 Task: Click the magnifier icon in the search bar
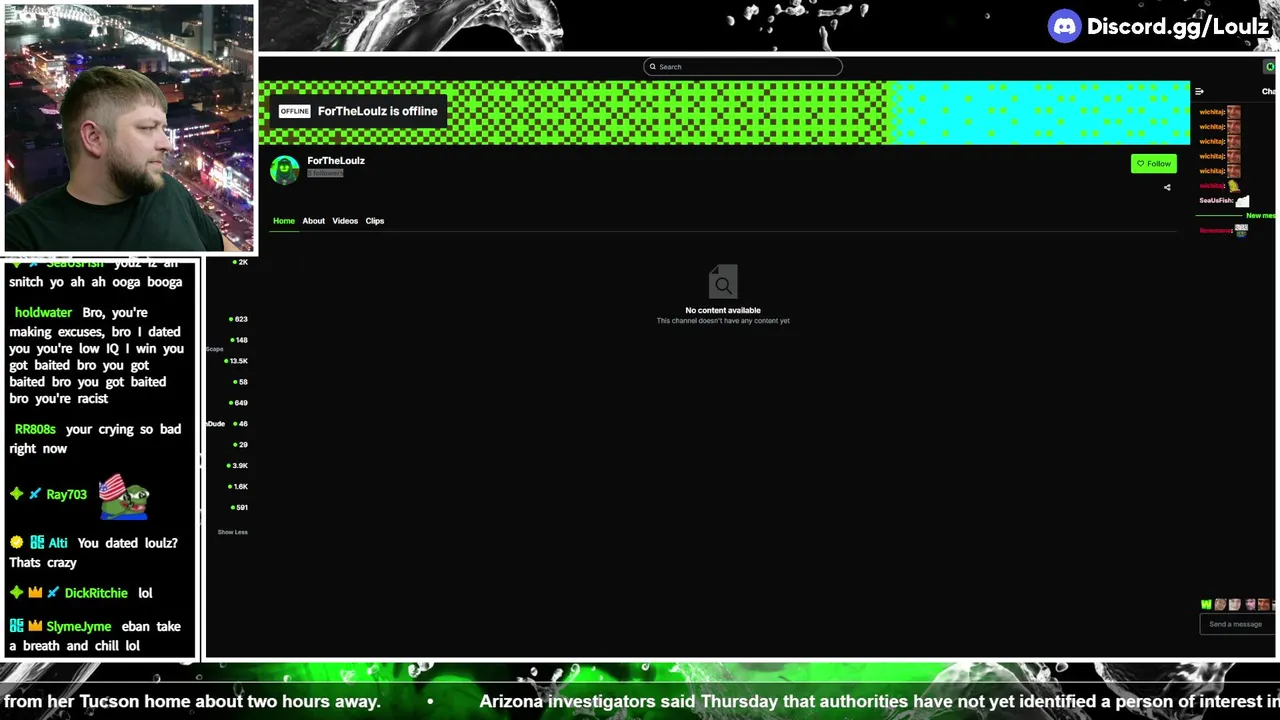[652, 67]
